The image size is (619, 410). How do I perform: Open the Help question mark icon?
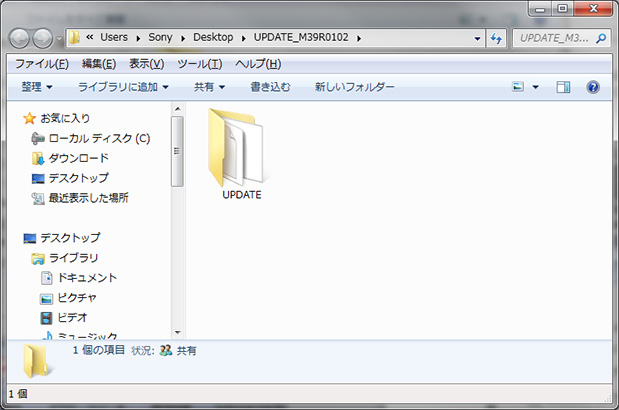(x=592, y=87)
